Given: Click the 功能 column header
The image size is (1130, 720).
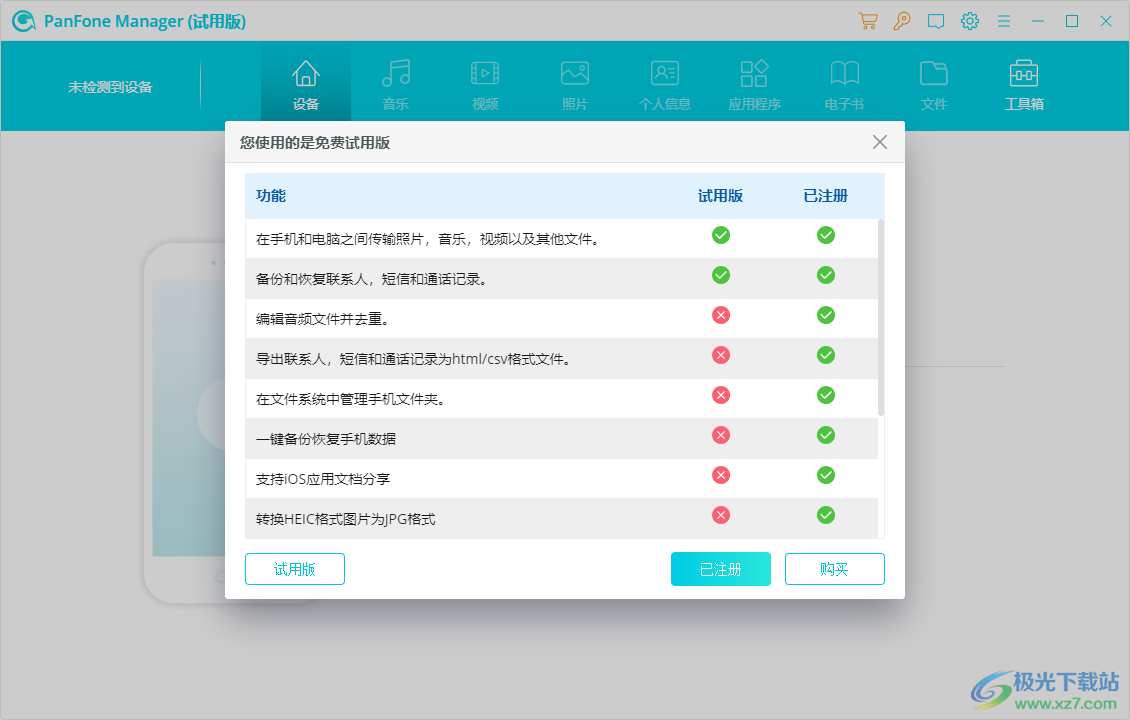Looking at the screenshot, I should 271,196.
